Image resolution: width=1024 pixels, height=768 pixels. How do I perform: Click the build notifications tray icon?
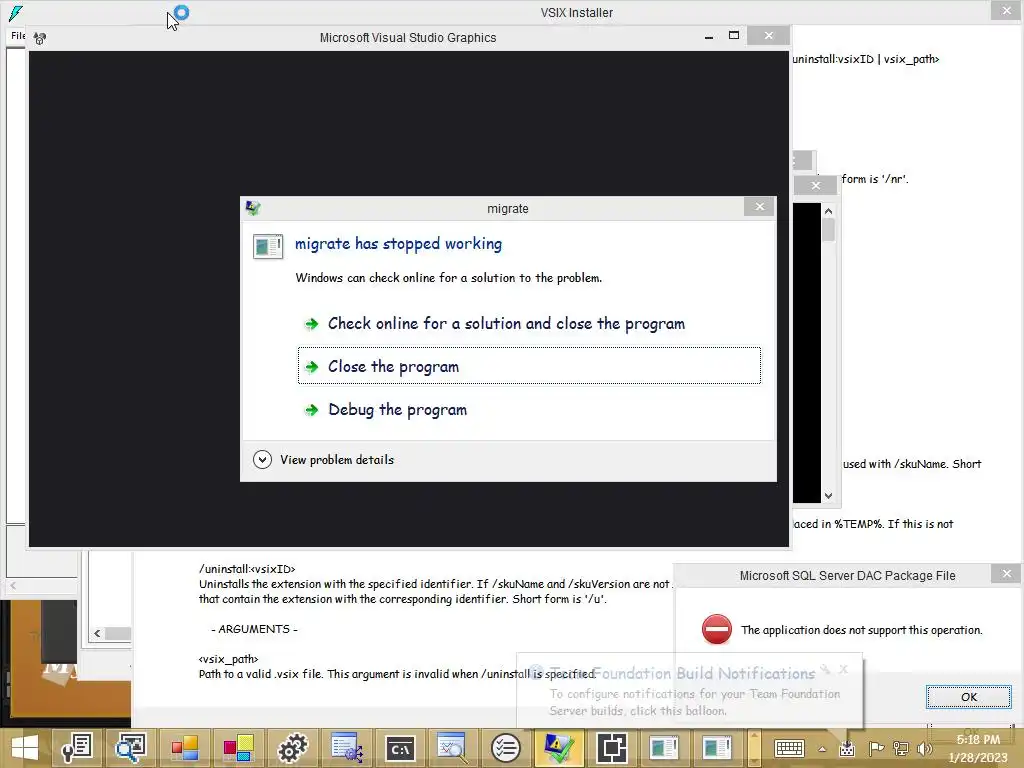(x=847, y=748)
